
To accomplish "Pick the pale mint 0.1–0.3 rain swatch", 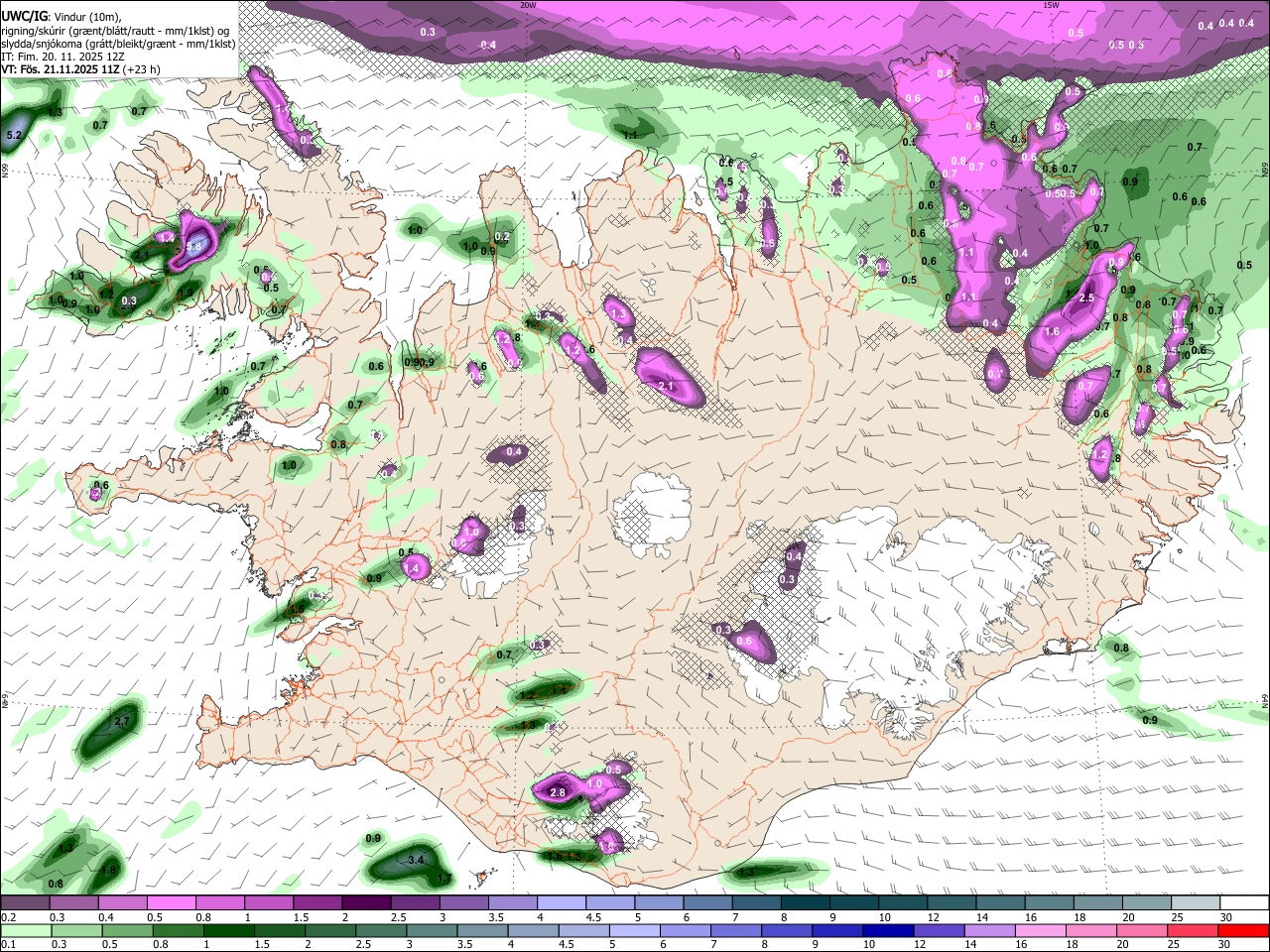I will point(25,931).
